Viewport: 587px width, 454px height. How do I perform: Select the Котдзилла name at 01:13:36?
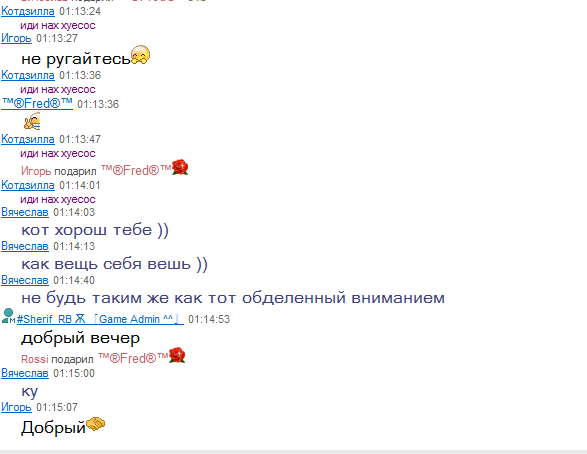28,75
